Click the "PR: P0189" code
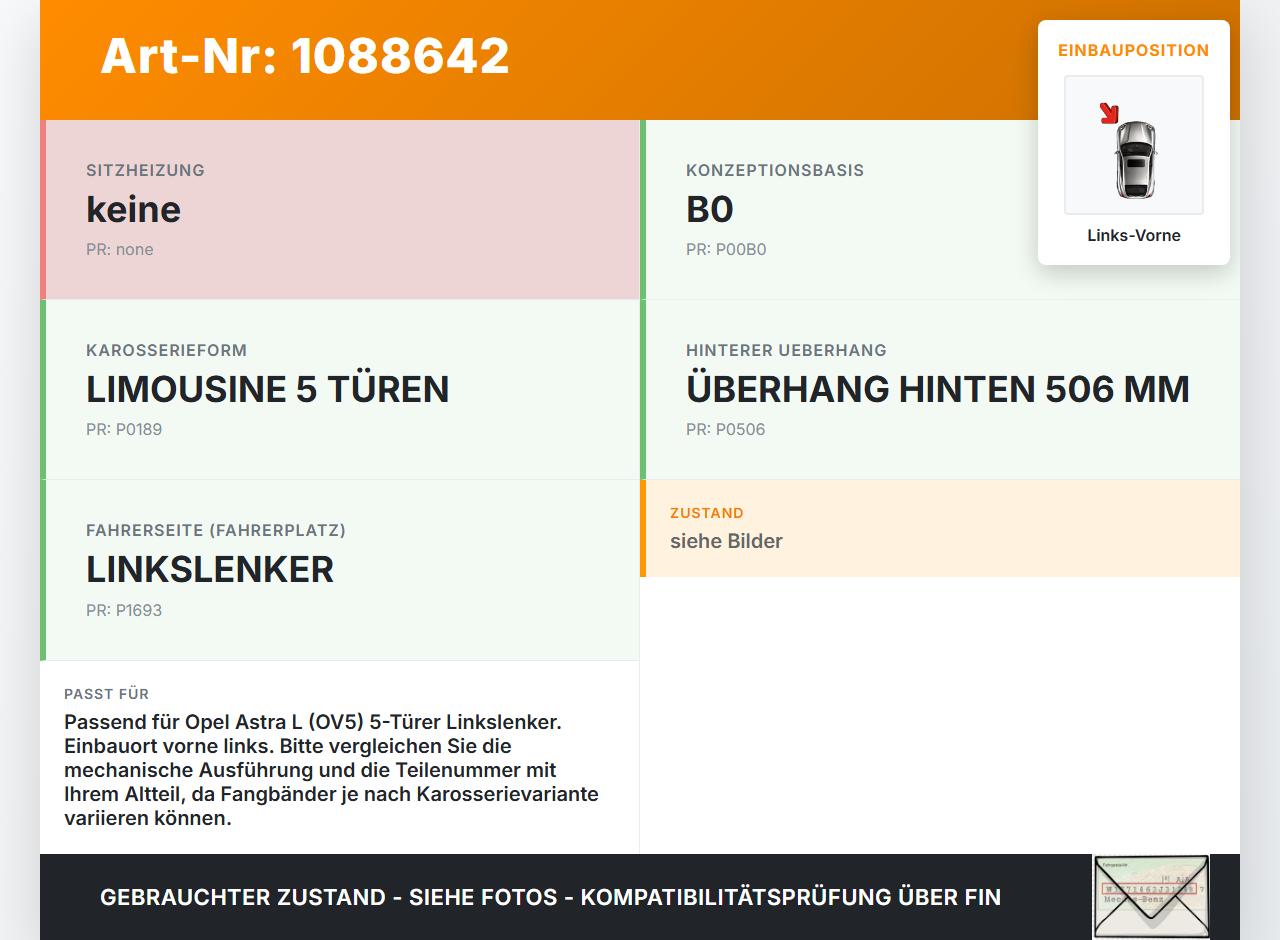Viewport: 1280px width, 940px height. coord(124,430)
